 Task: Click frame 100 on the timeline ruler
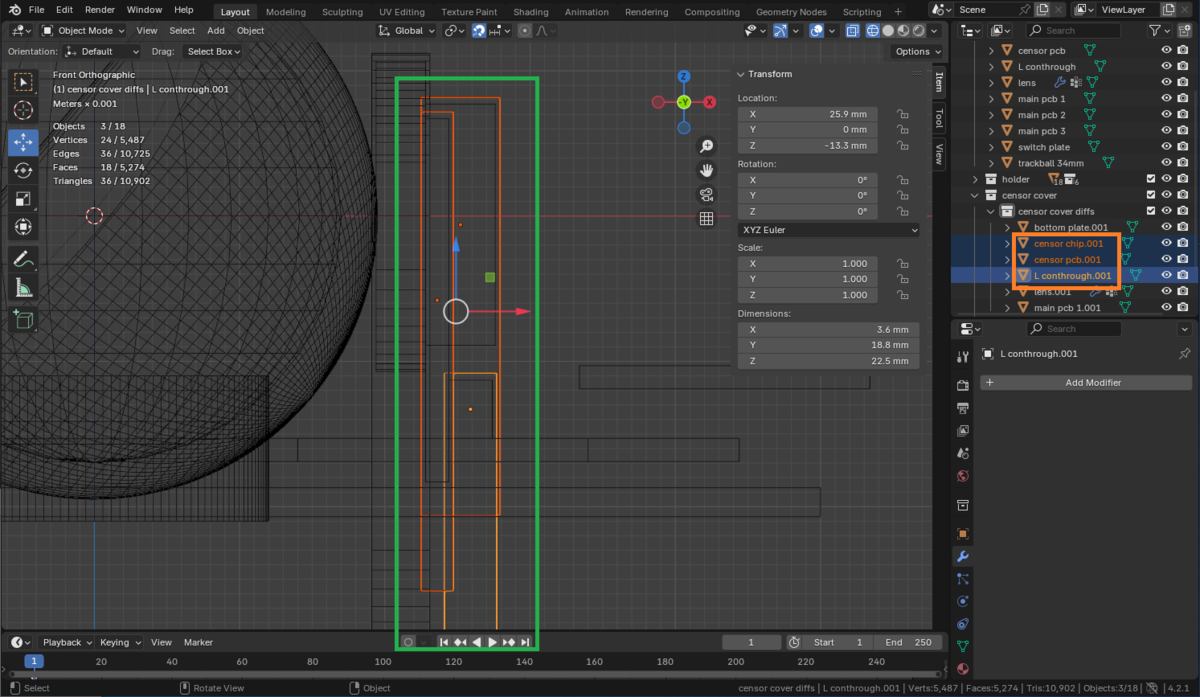point(383,661)
